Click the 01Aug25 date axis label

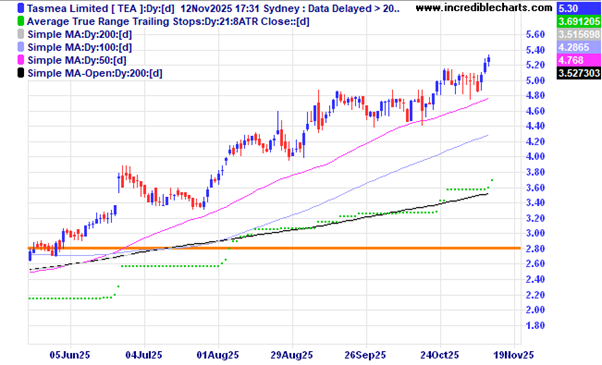(x=218, y=355)
